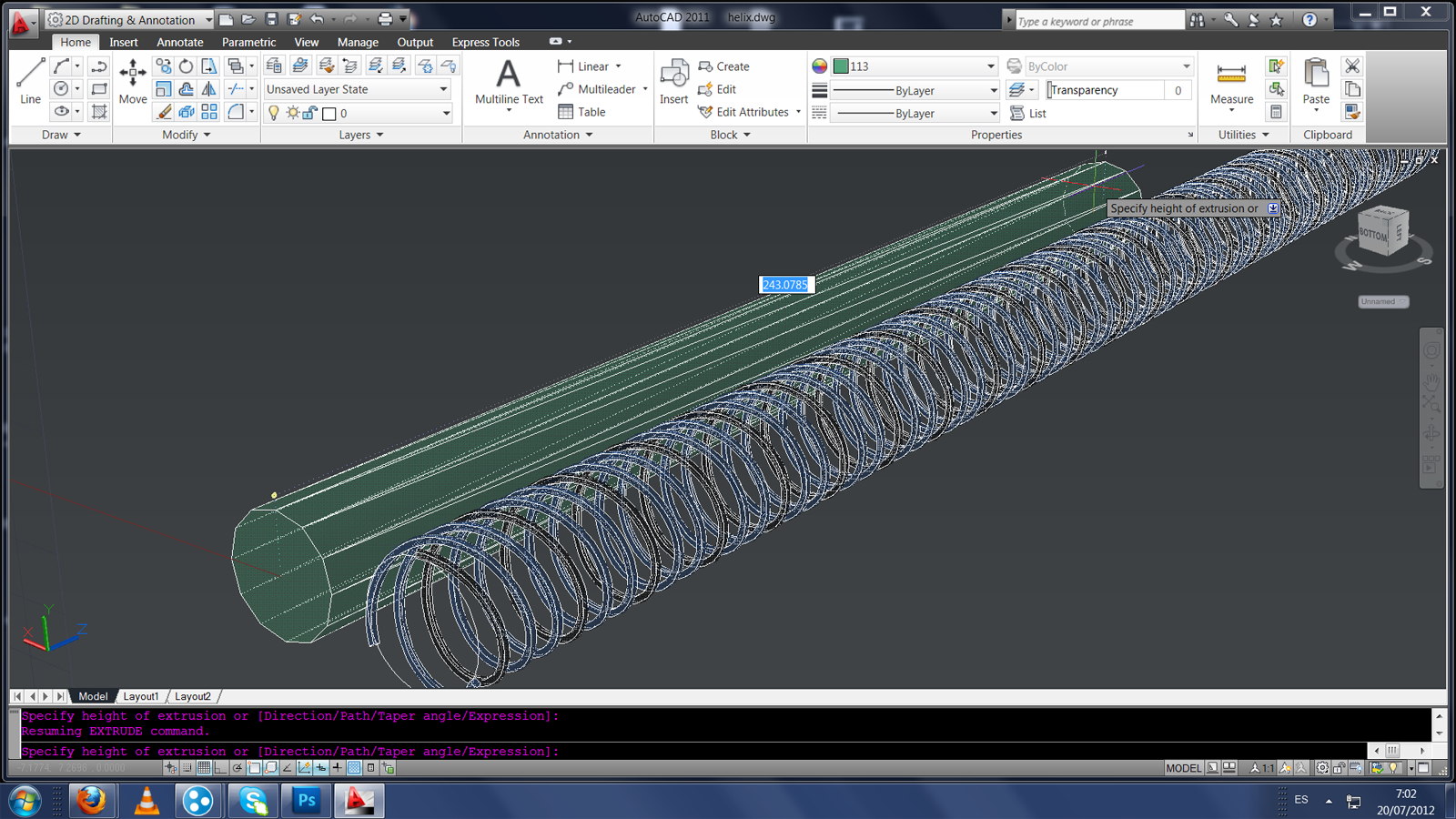Open the List properties tool

point(1028,113)
